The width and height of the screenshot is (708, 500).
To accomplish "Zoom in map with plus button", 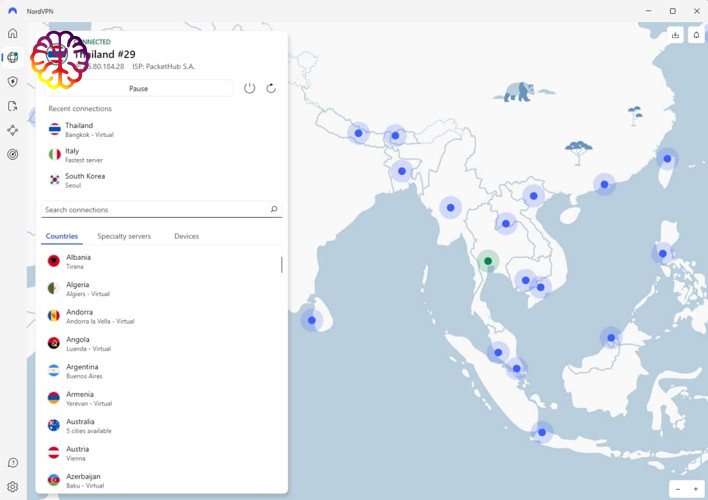I will [x=695, y=489].
